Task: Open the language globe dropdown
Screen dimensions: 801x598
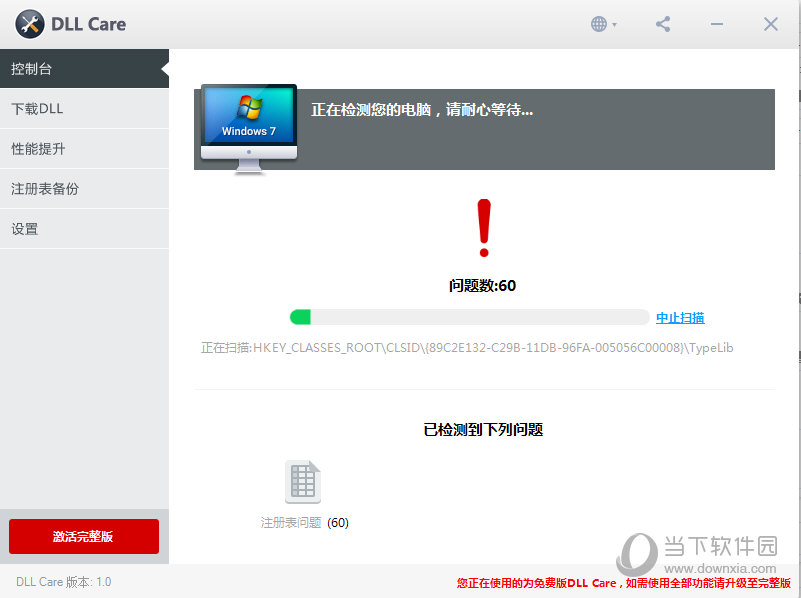Action: 604,24
